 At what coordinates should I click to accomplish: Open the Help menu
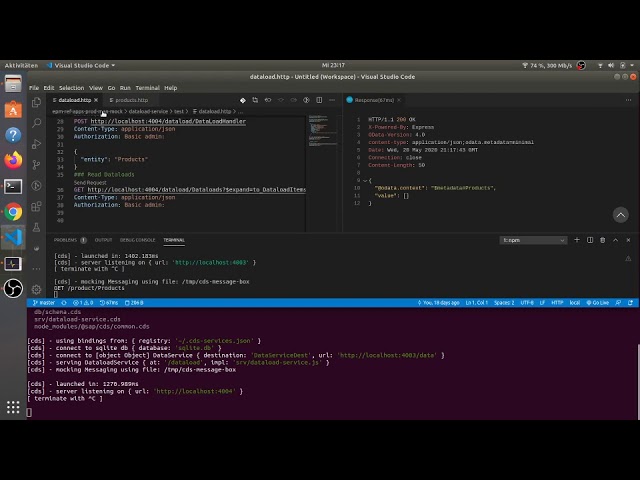(x=171, y=88)
